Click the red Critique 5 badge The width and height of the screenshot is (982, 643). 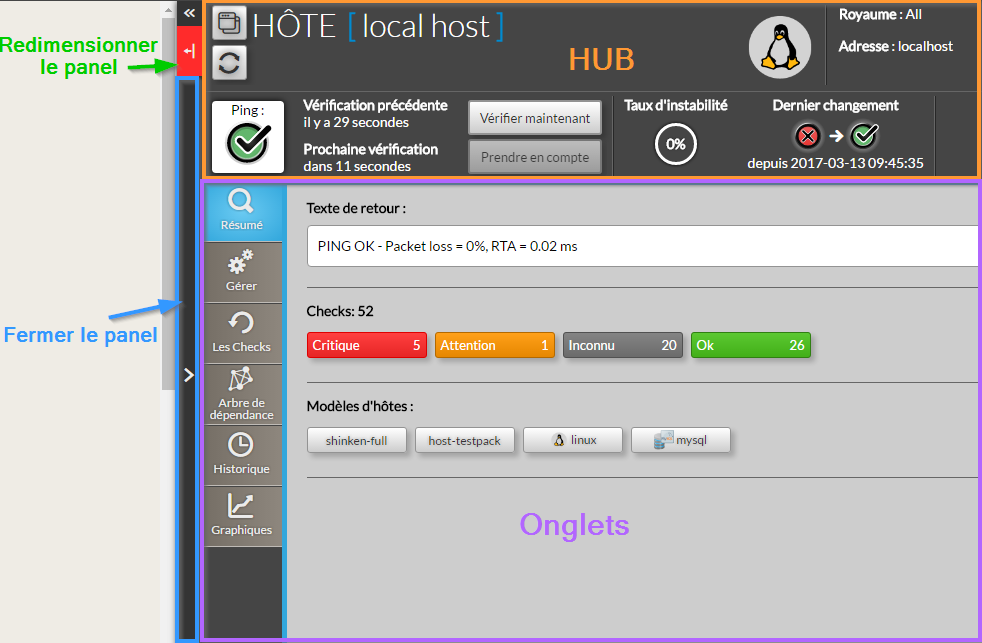[x=366, y=345]
